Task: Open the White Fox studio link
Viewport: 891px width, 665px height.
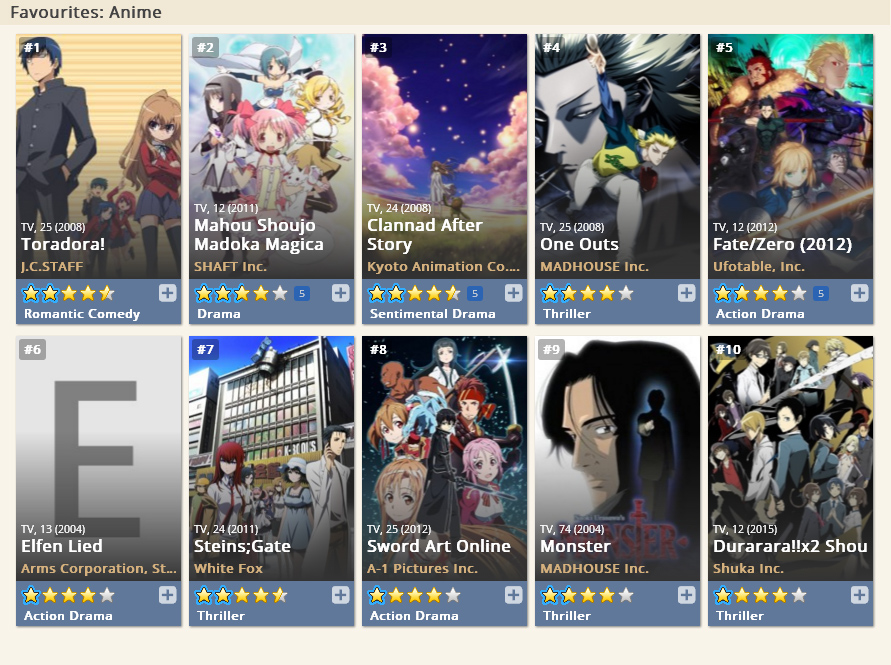Action: point(228,568)
